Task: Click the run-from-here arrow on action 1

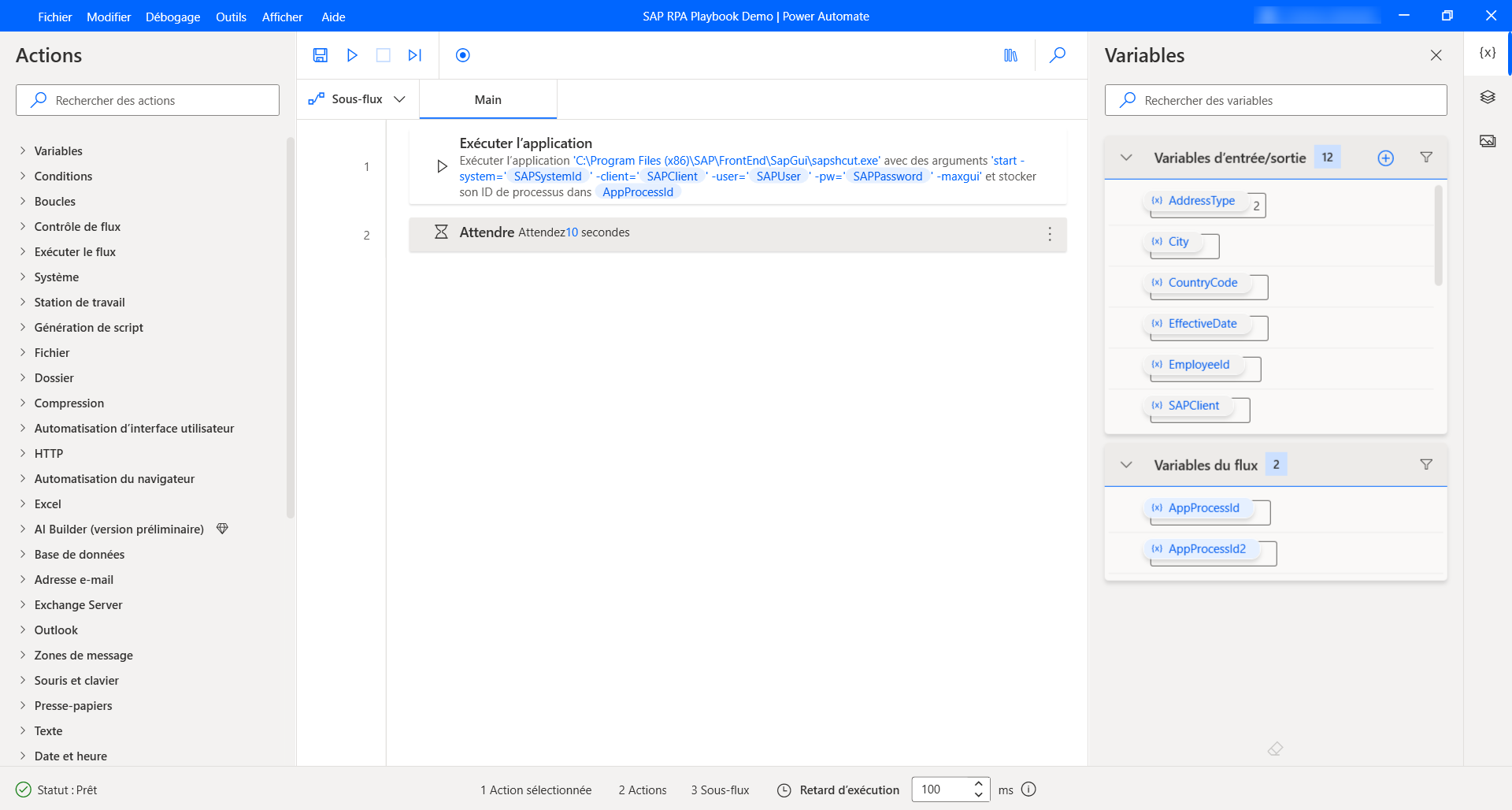Action: [442, 166]
